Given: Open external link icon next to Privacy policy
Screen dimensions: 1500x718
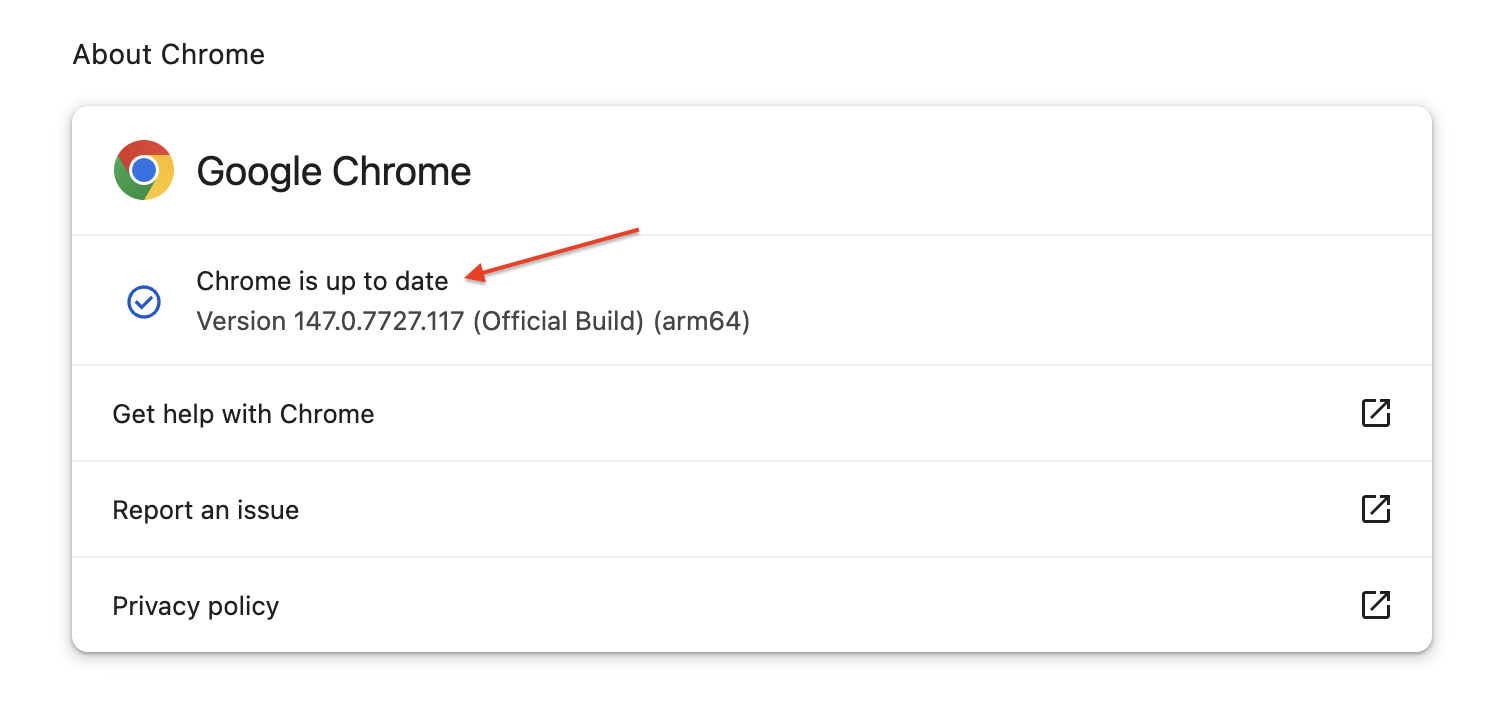Looking at the screenshot, I should point(1376,605).
